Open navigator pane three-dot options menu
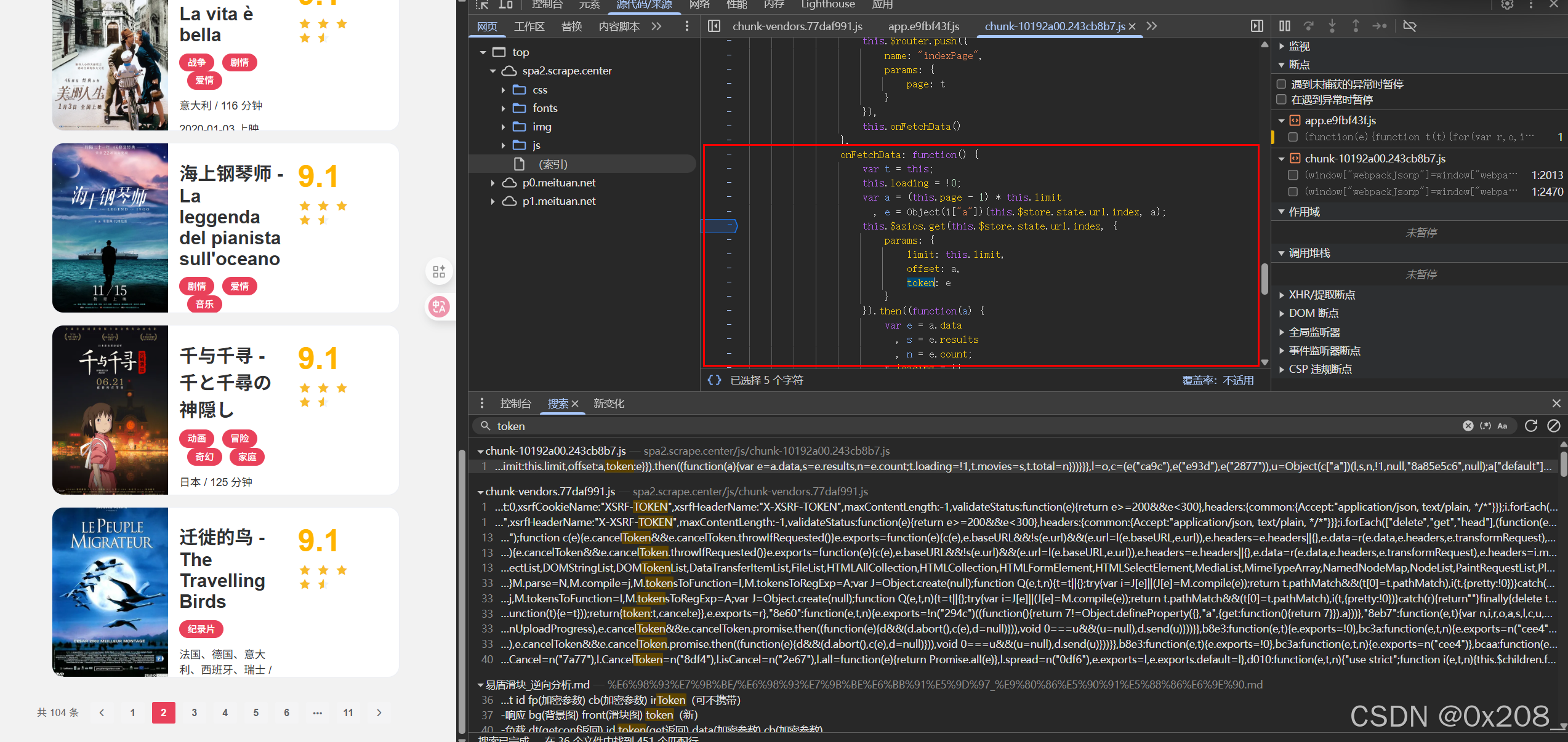 click(687, 26)
